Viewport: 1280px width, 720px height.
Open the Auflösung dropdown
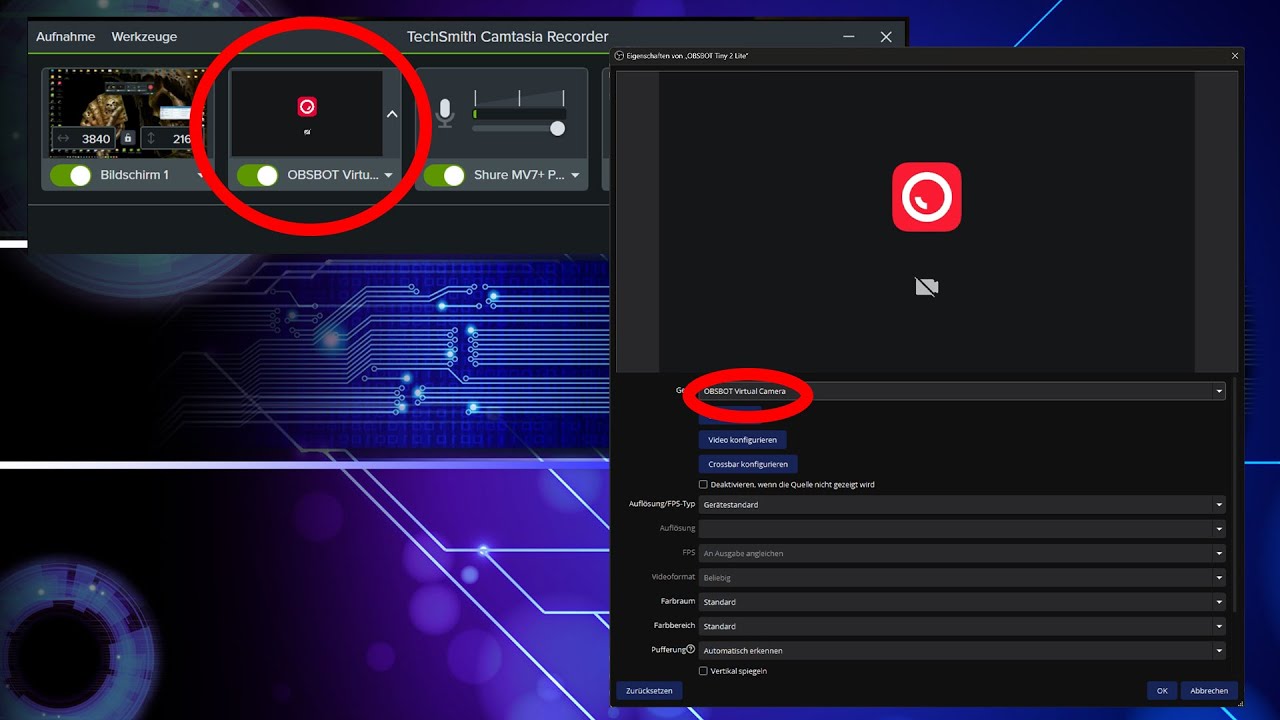[962, 529]
